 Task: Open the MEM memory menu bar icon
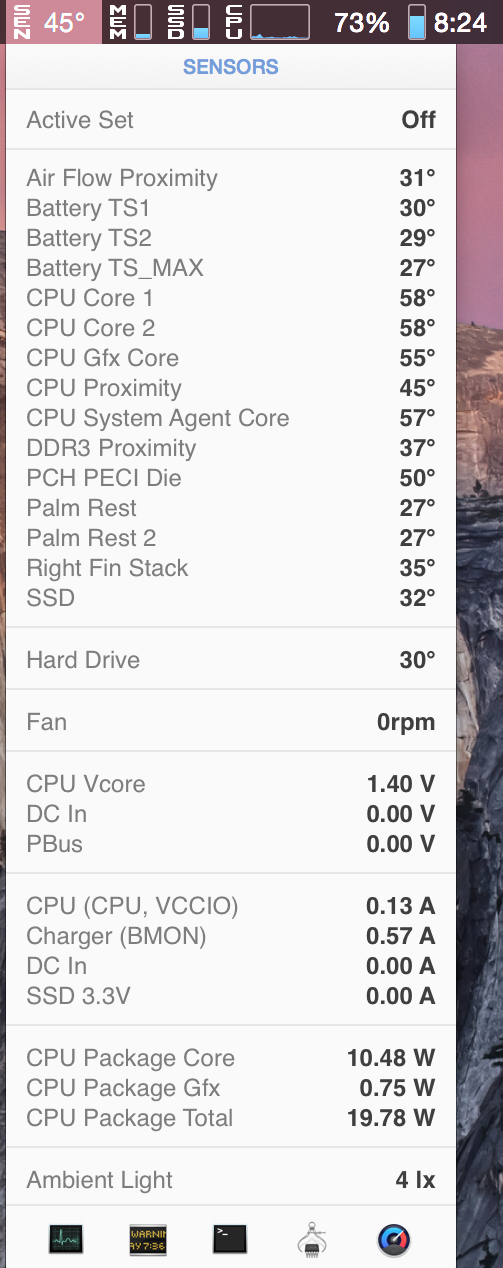[130, 21]
